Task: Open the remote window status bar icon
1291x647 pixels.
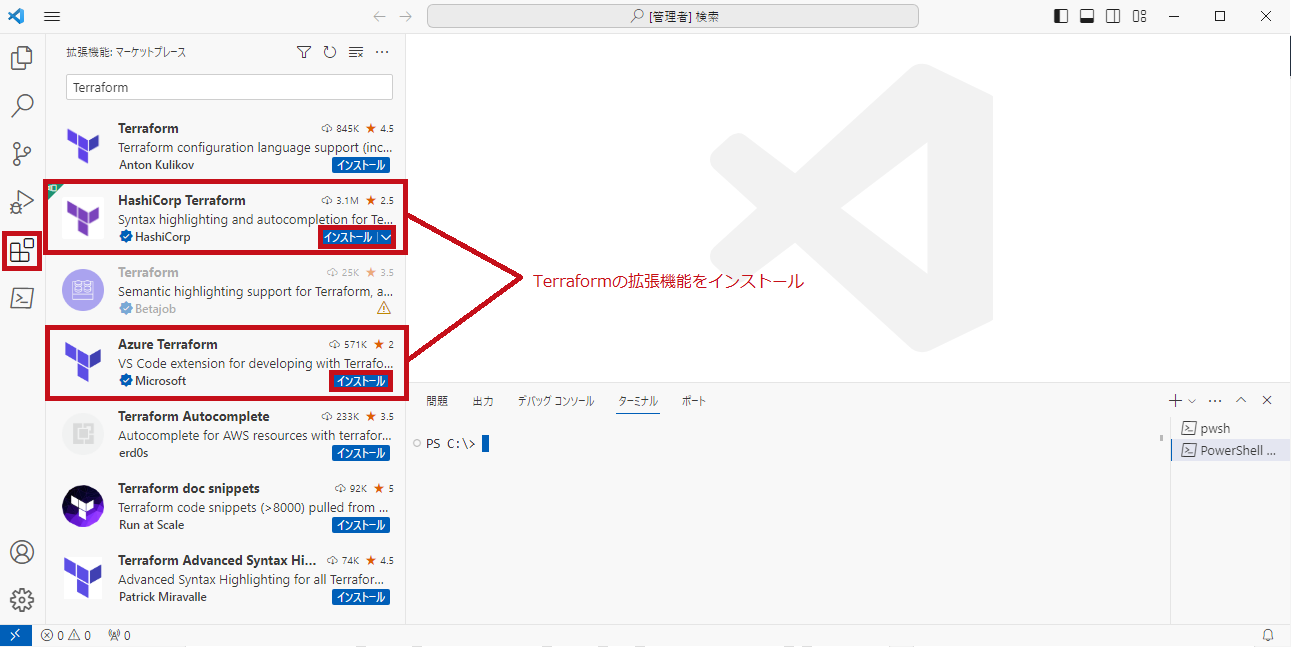Action: (x=15, y=635)
